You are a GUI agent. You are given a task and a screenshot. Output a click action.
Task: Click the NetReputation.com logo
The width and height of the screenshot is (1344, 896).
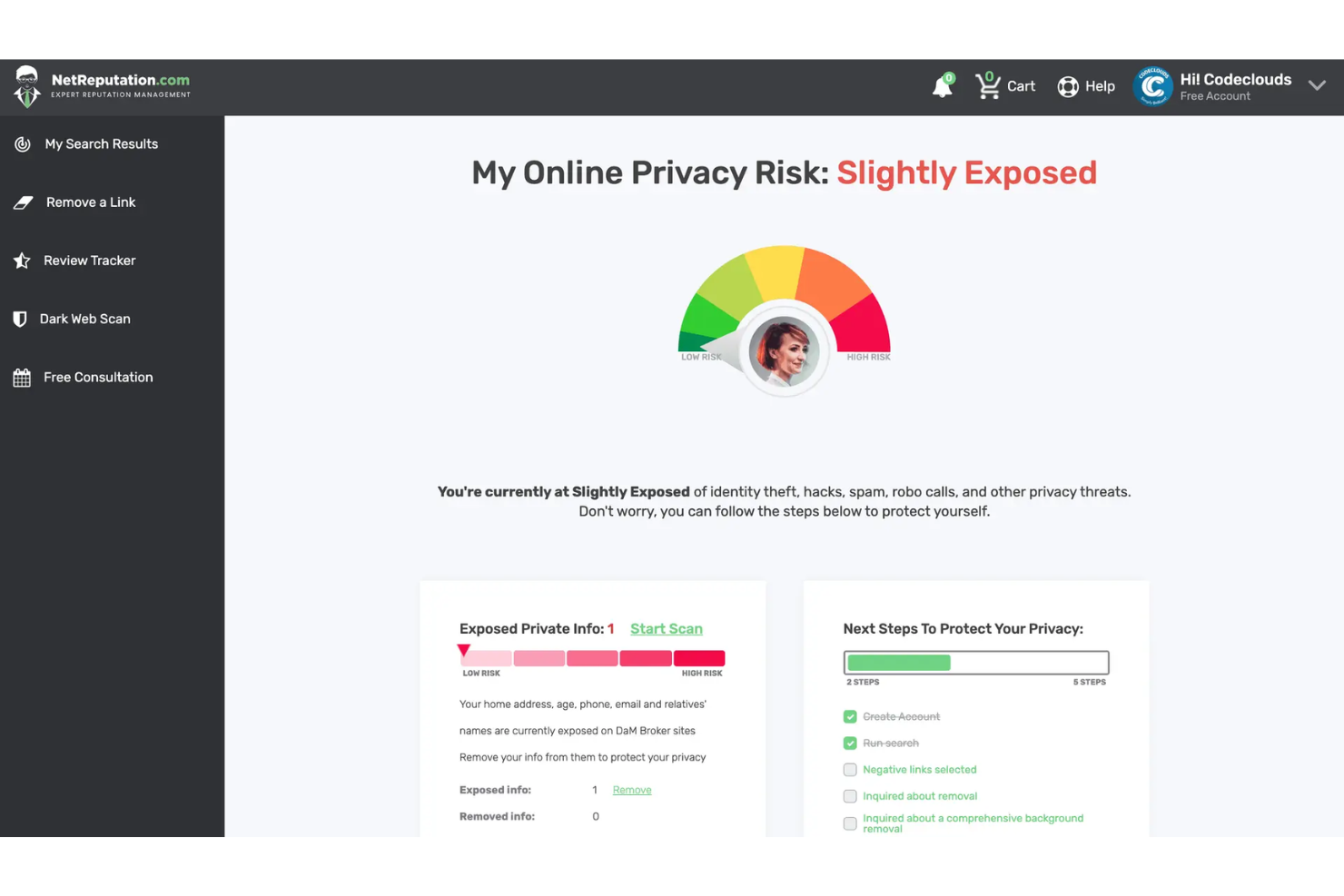point(102,85)
